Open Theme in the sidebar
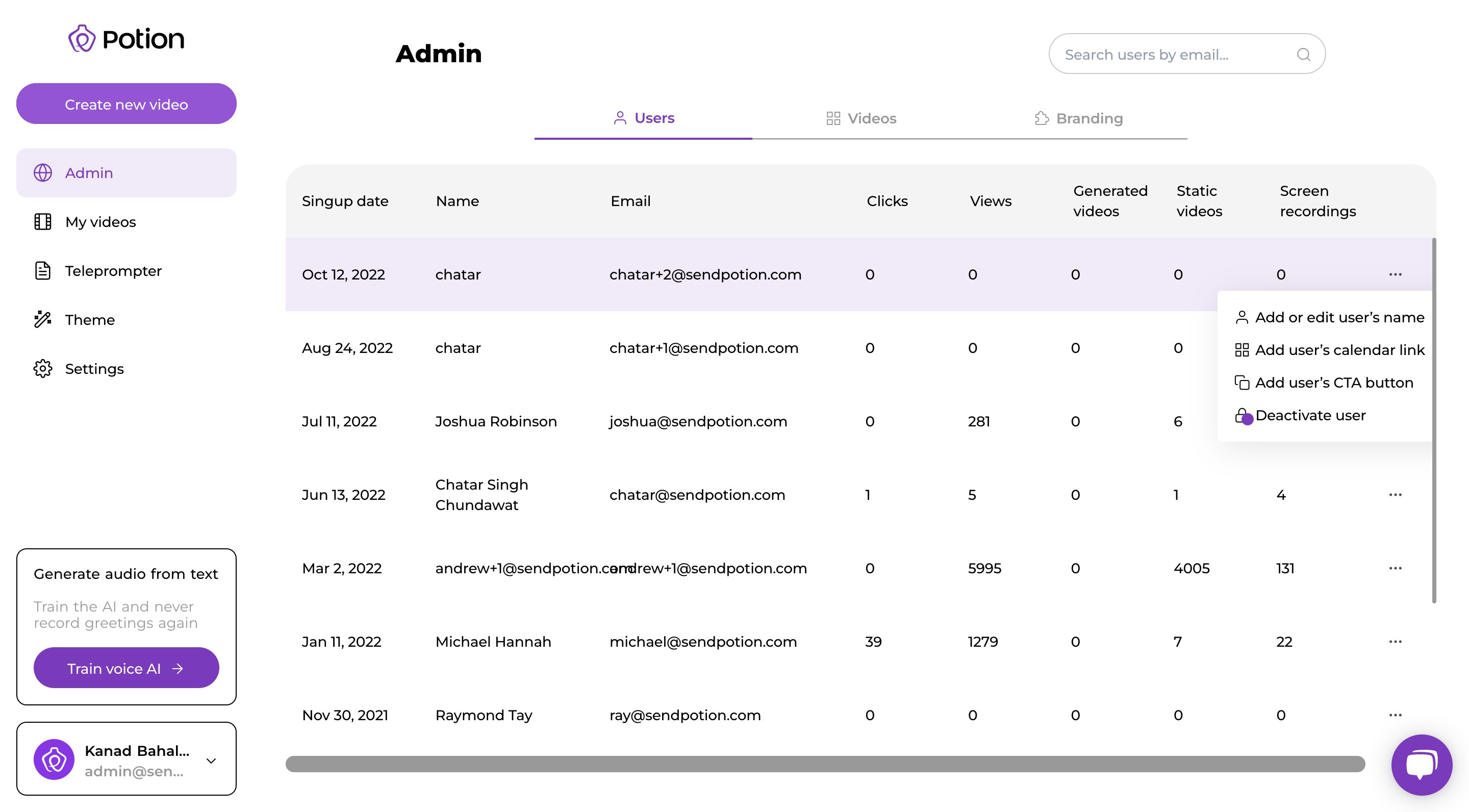Viewport: 1469px width, 812px height. [126, 319]
